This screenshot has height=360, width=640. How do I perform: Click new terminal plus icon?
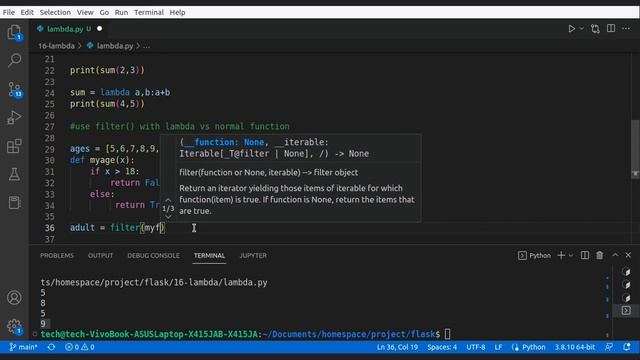[561, 256]
